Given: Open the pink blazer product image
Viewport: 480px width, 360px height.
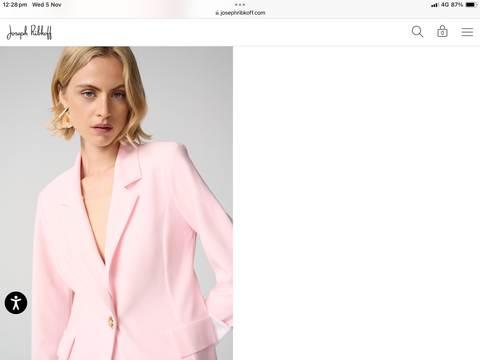Looking at the screenshot, I should pos(116,203).
